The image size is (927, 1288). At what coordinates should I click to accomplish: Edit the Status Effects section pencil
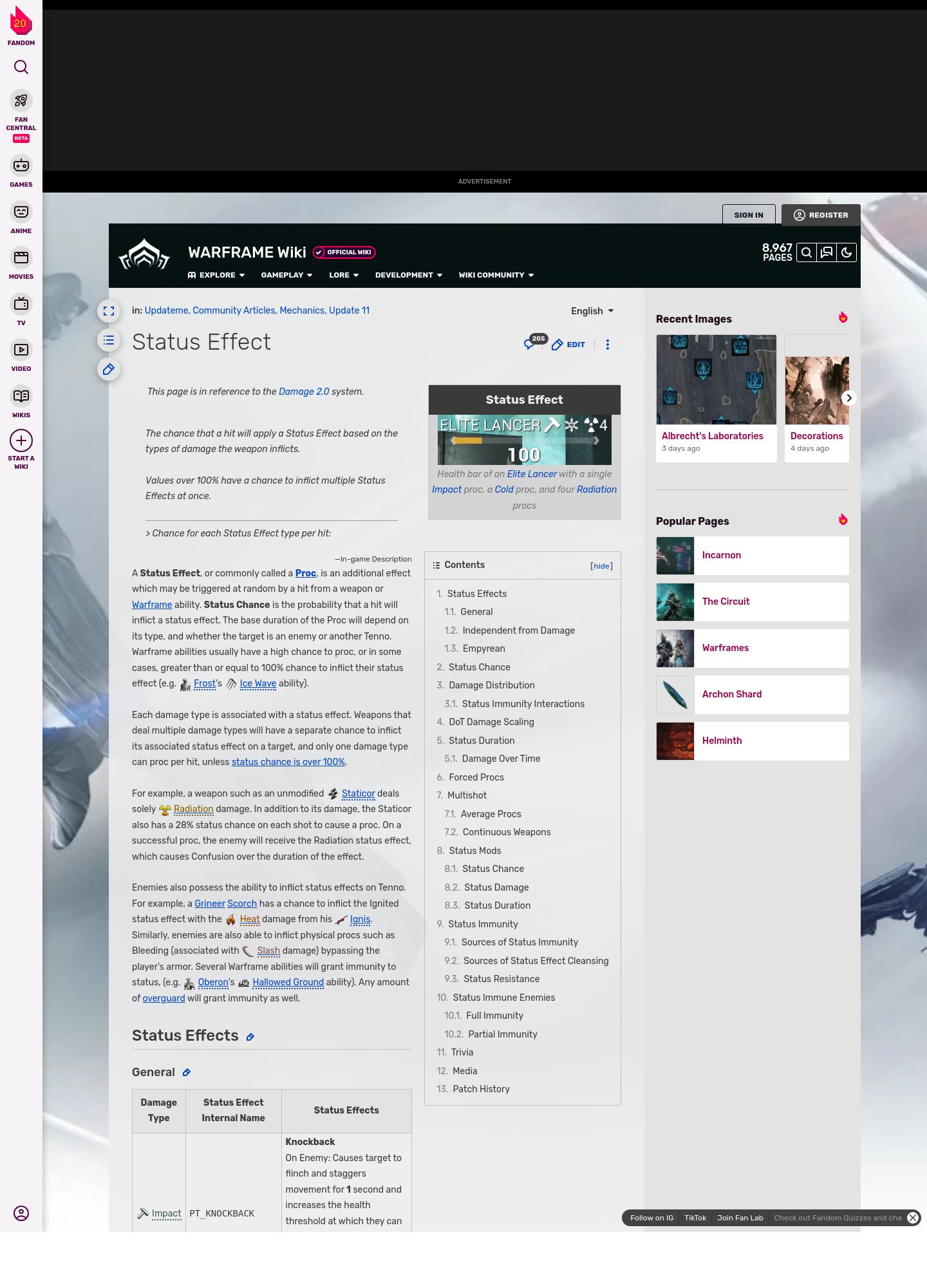[x=250, y=1037]
